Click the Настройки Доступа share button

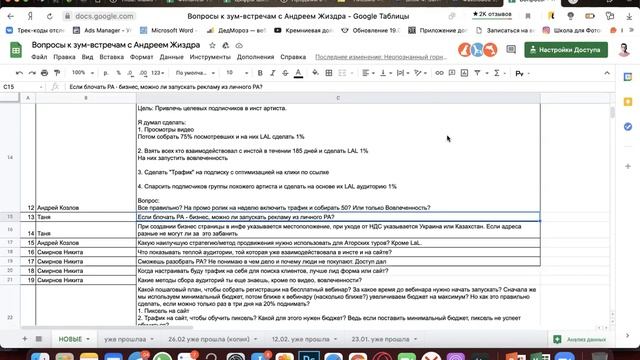[566, 50]
